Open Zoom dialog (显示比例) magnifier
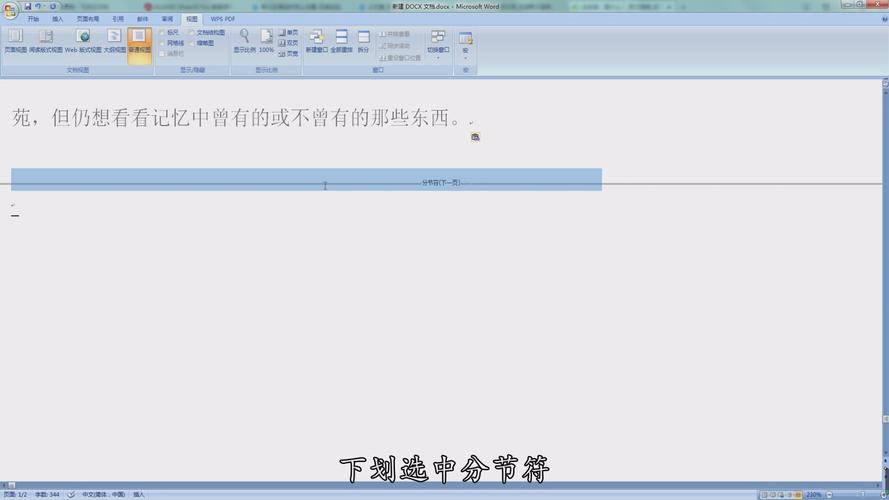This screenshot has height=500, width=889. pos(244,41)
